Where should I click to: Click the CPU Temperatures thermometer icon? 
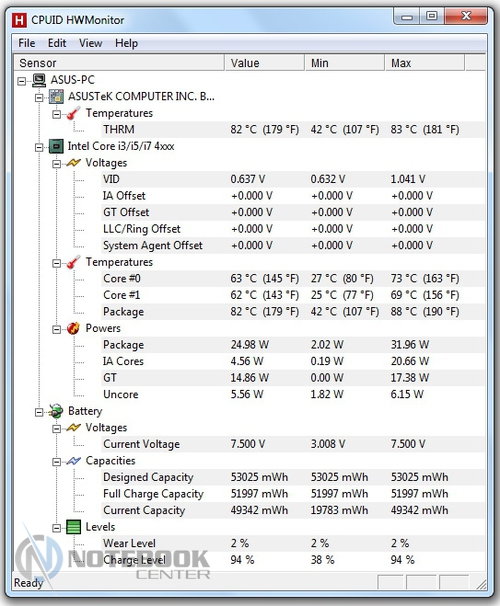click(x=73, y=262)
